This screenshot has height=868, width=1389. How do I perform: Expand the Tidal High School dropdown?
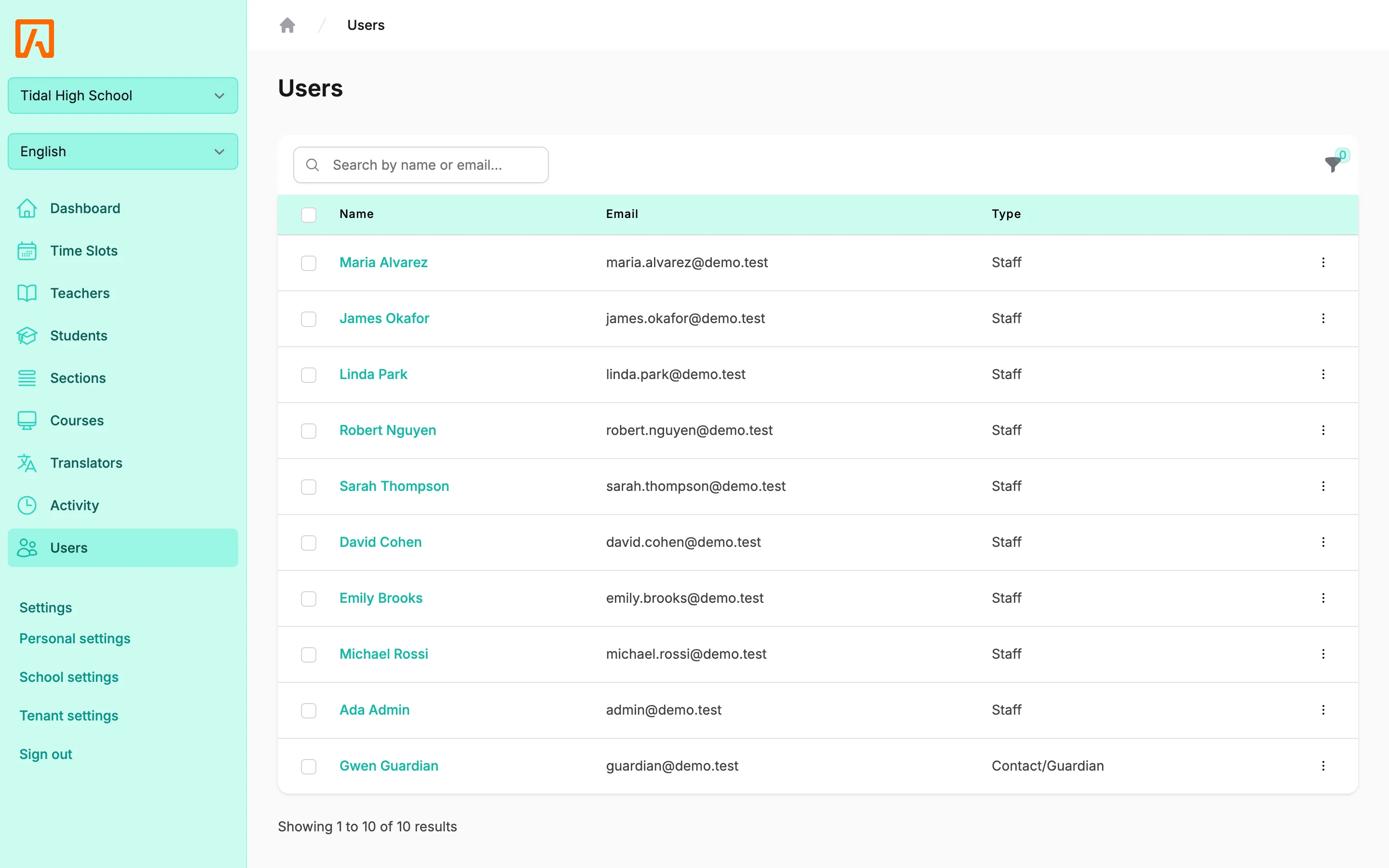coord(123,95)
